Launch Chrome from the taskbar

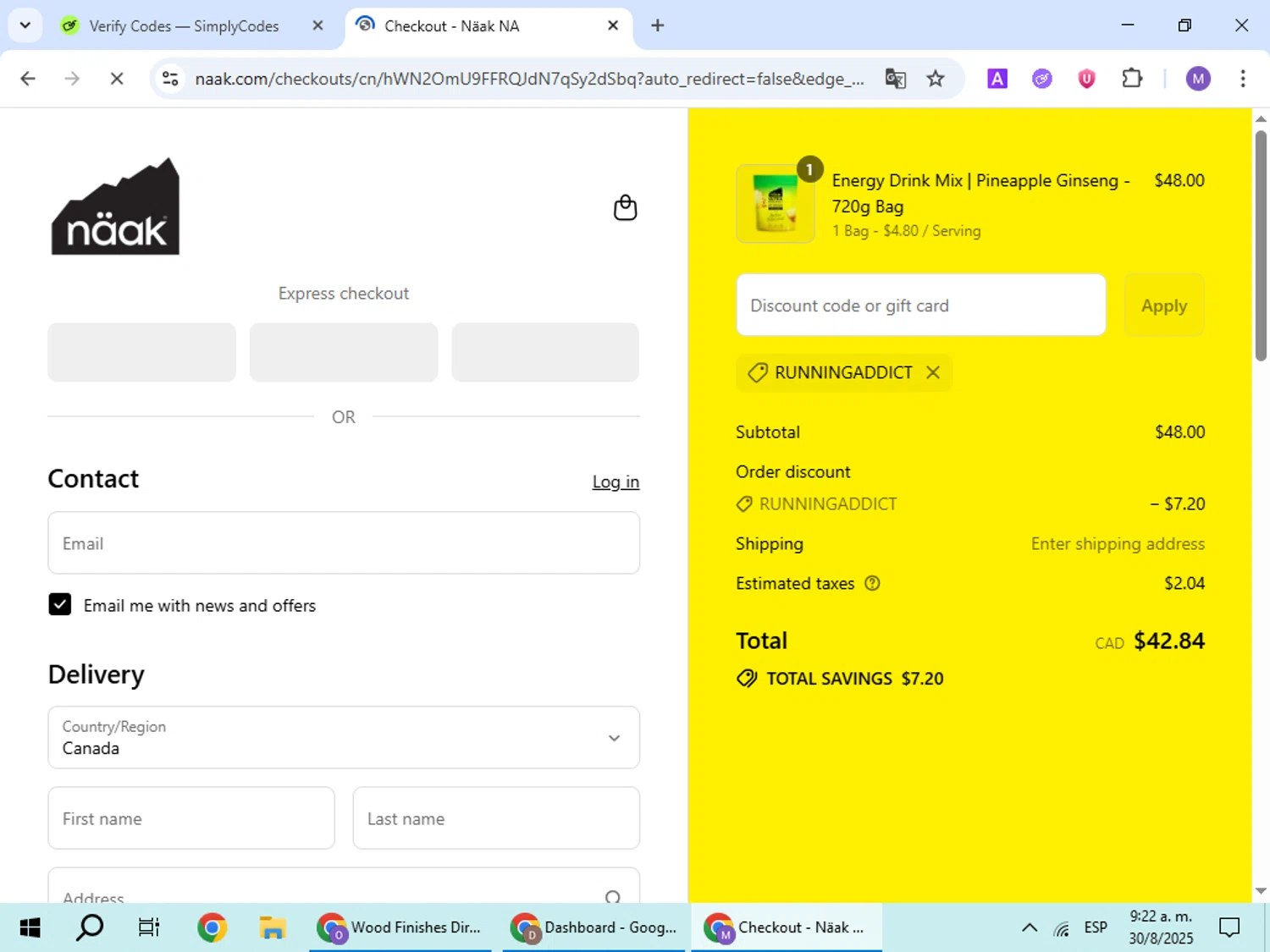coord(212,927)
